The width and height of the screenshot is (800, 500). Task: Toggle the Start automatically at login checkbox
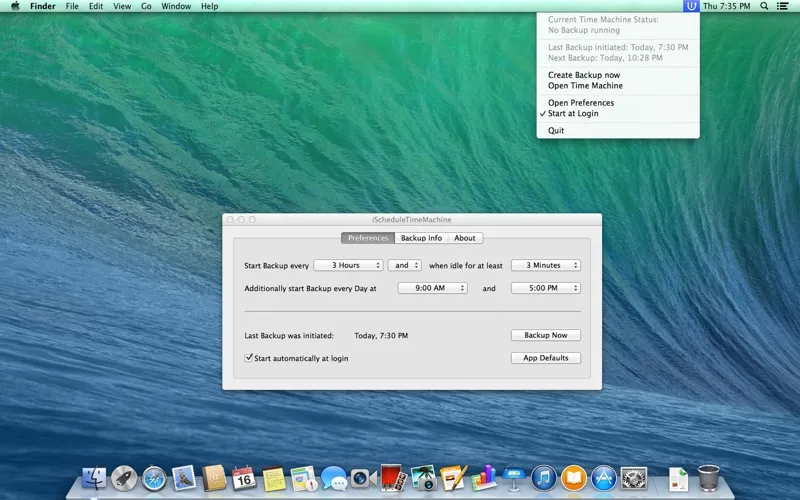point(249,358)
